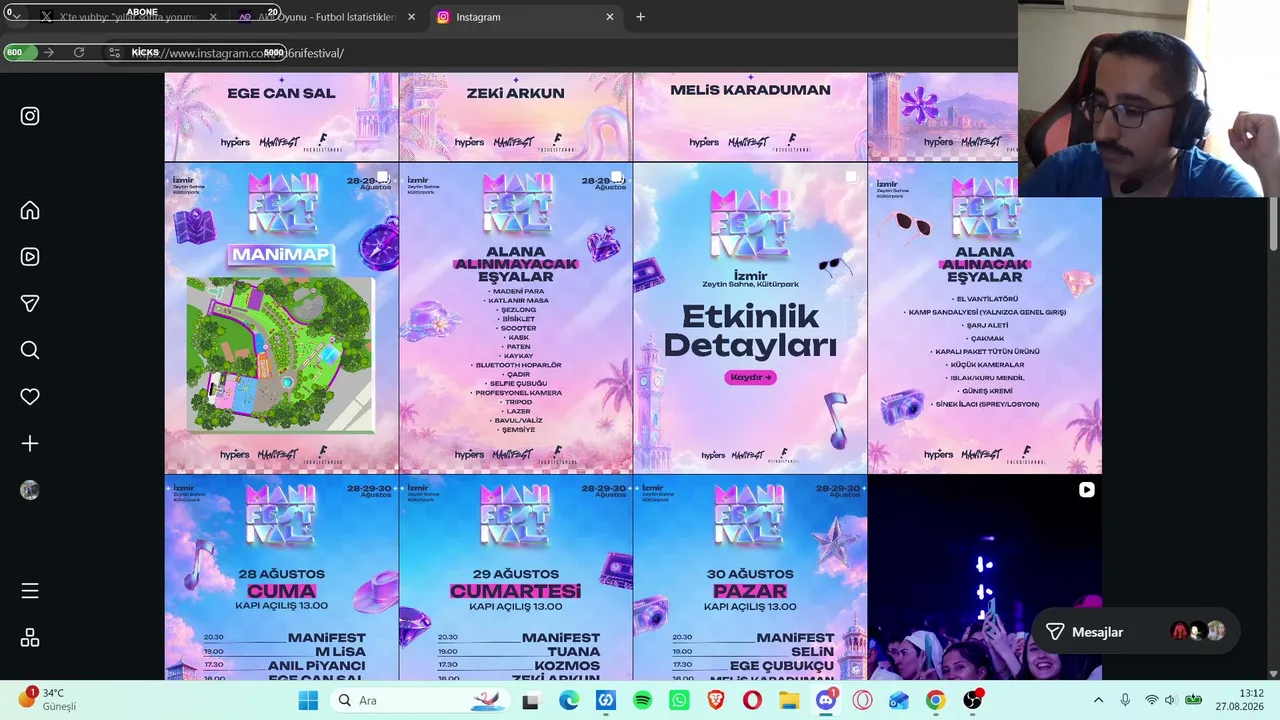Open Microsoft Edge from the taskbar

pos(568,700)
